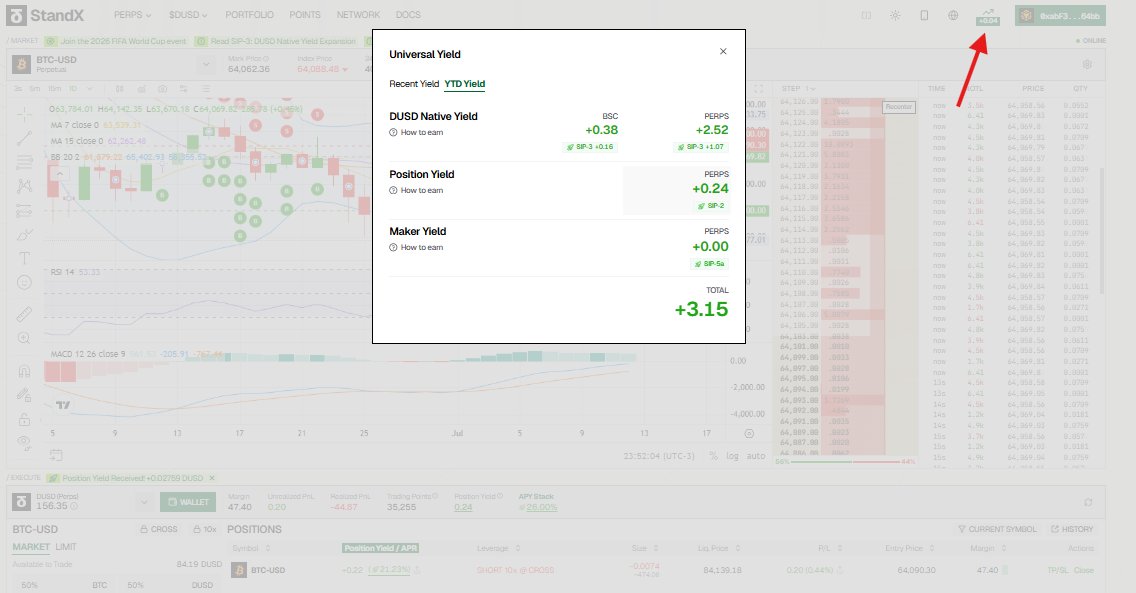Image resolution: width=1136 pixels, height=593 pixels.
Task: Click the +3.15 total yield value
Action: pyautogui.click(x=701, y=309)
